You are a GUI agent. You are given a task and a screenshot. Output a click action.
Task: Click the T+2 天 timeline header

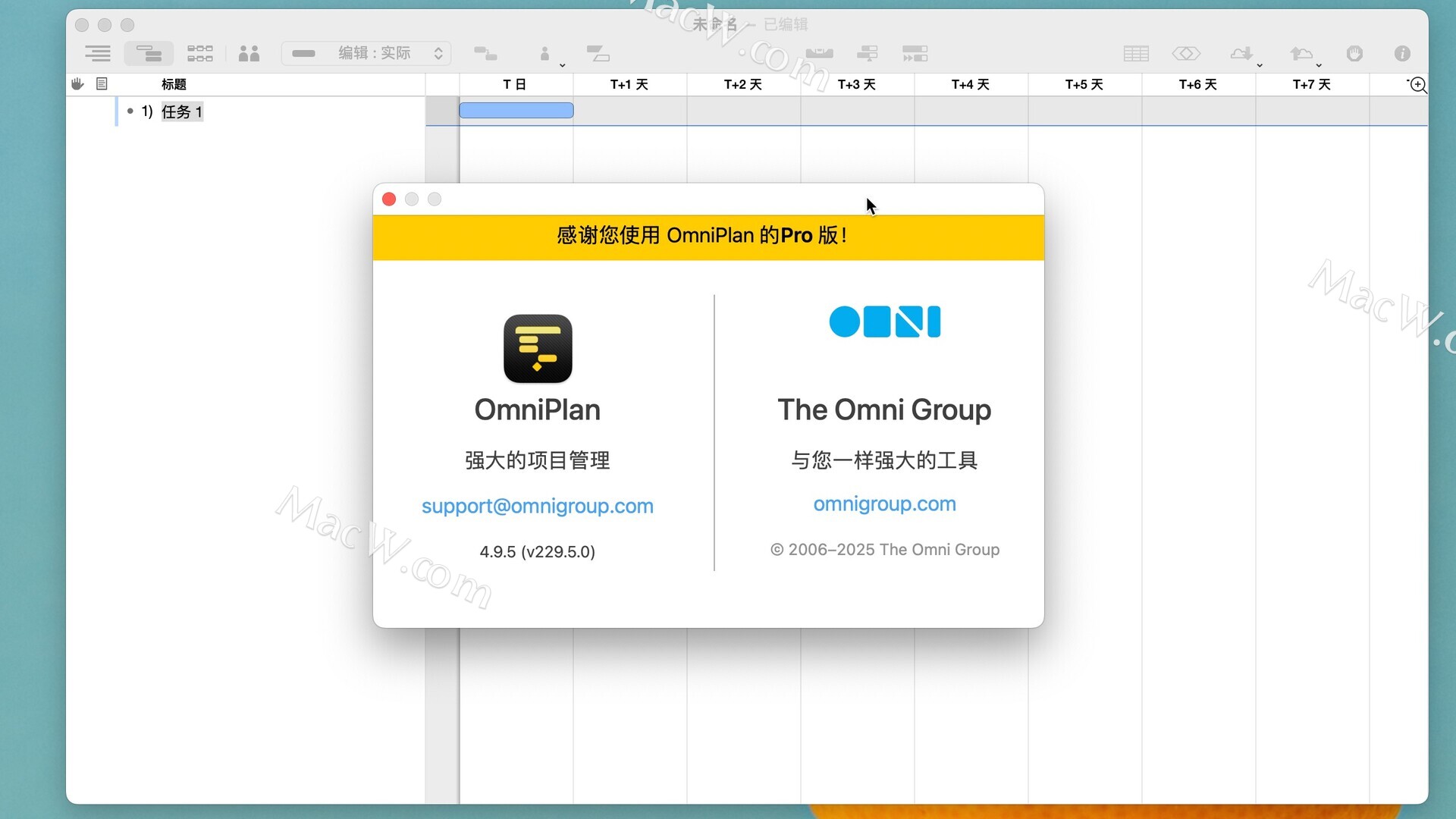(743, 84)
